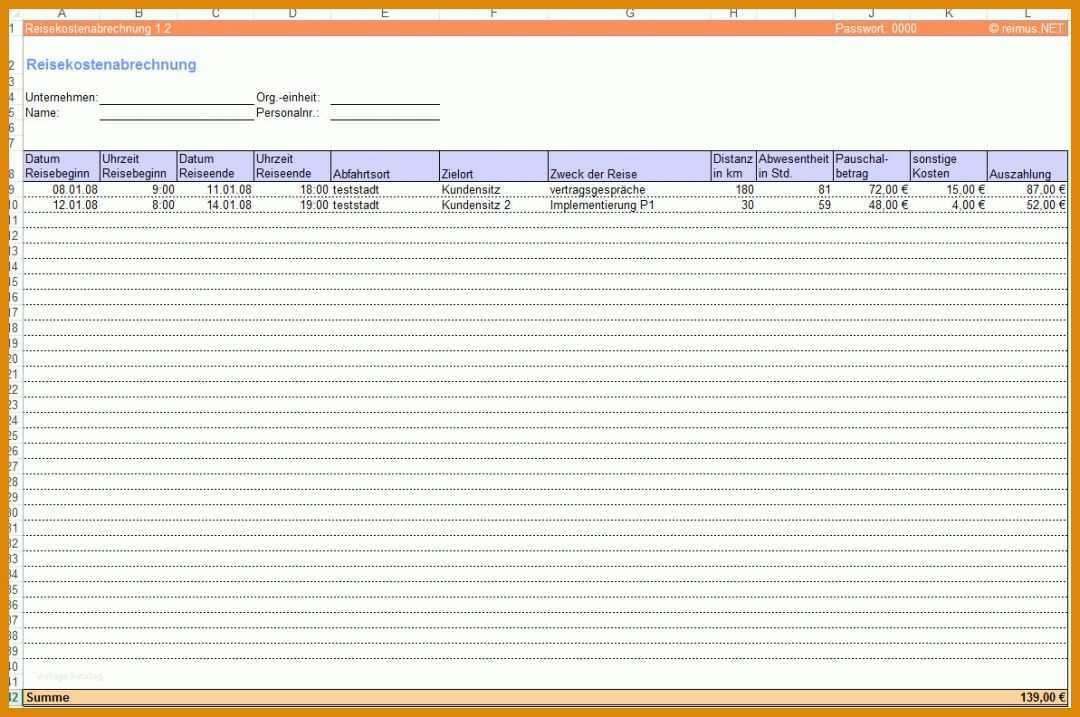Click the time cell 18:00
1080x717 pixels.
click(293, 189)
